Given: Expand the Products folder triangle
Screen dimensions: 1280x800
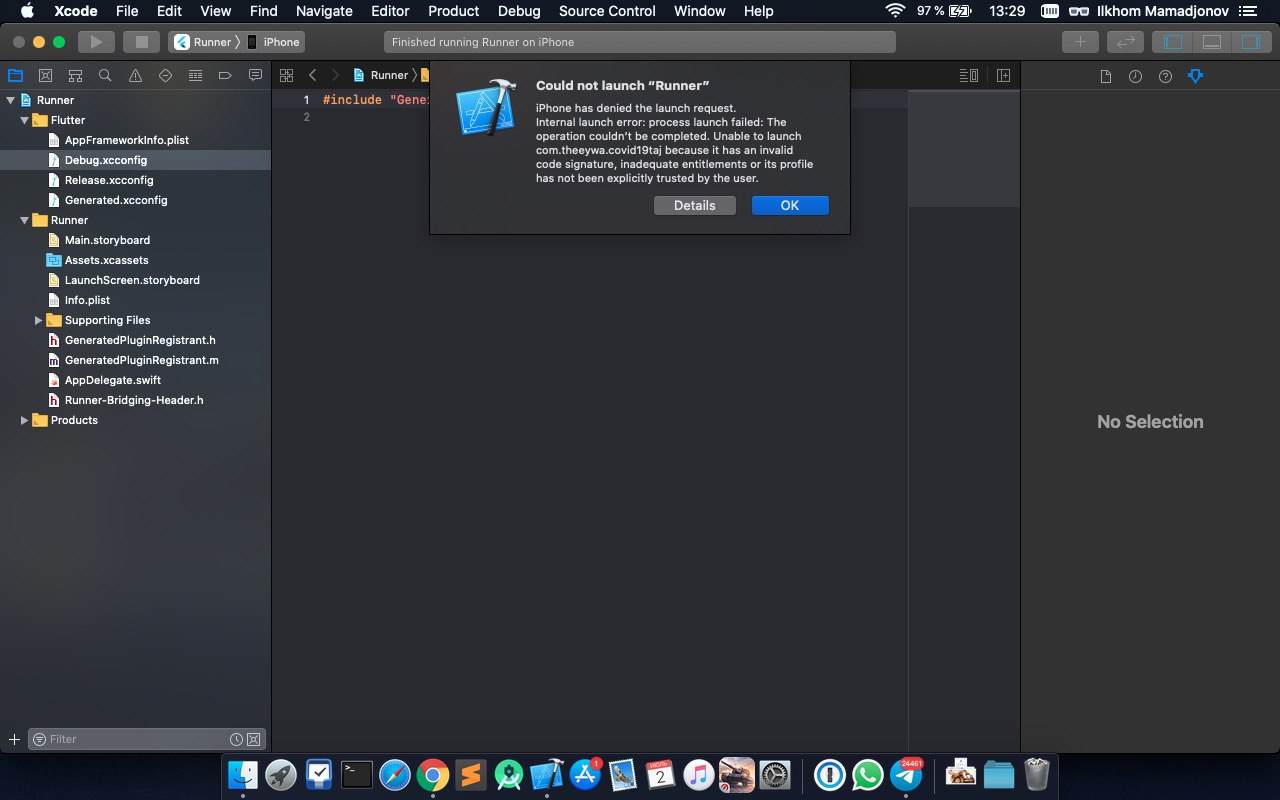Looking at the screenshot, I should click(24, 420).
